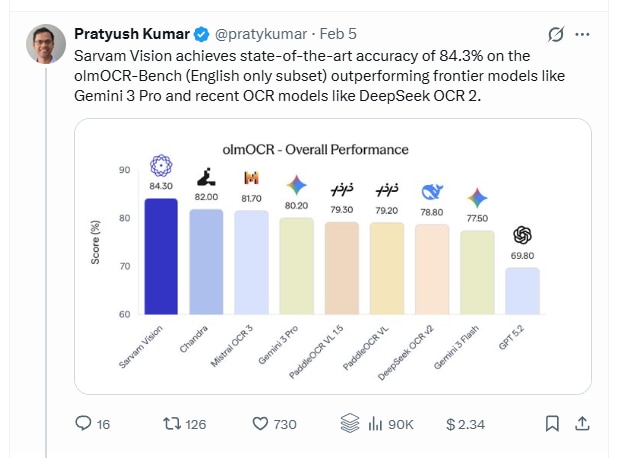Open the share tweet icon

pos(581,424)
